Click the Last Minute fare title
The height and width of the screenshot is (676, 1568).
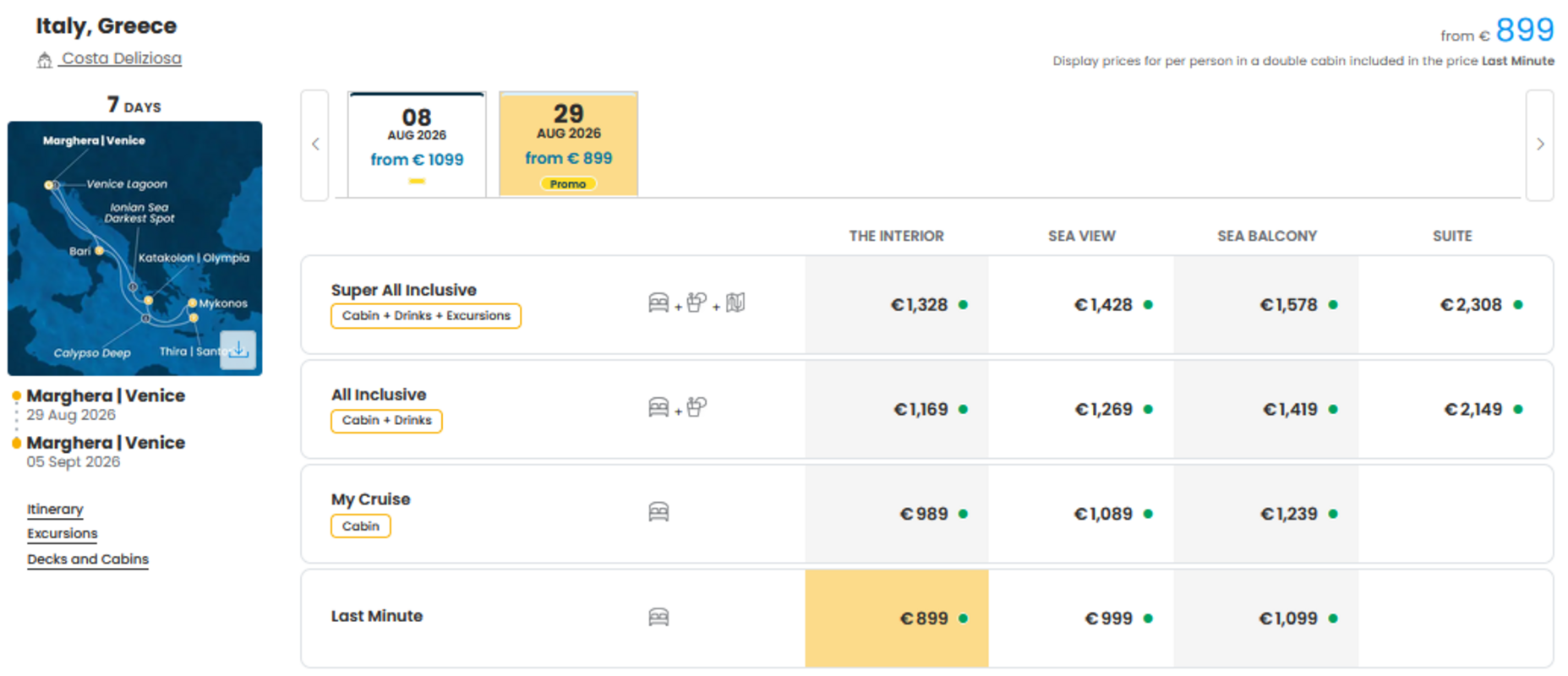(377, 616)
